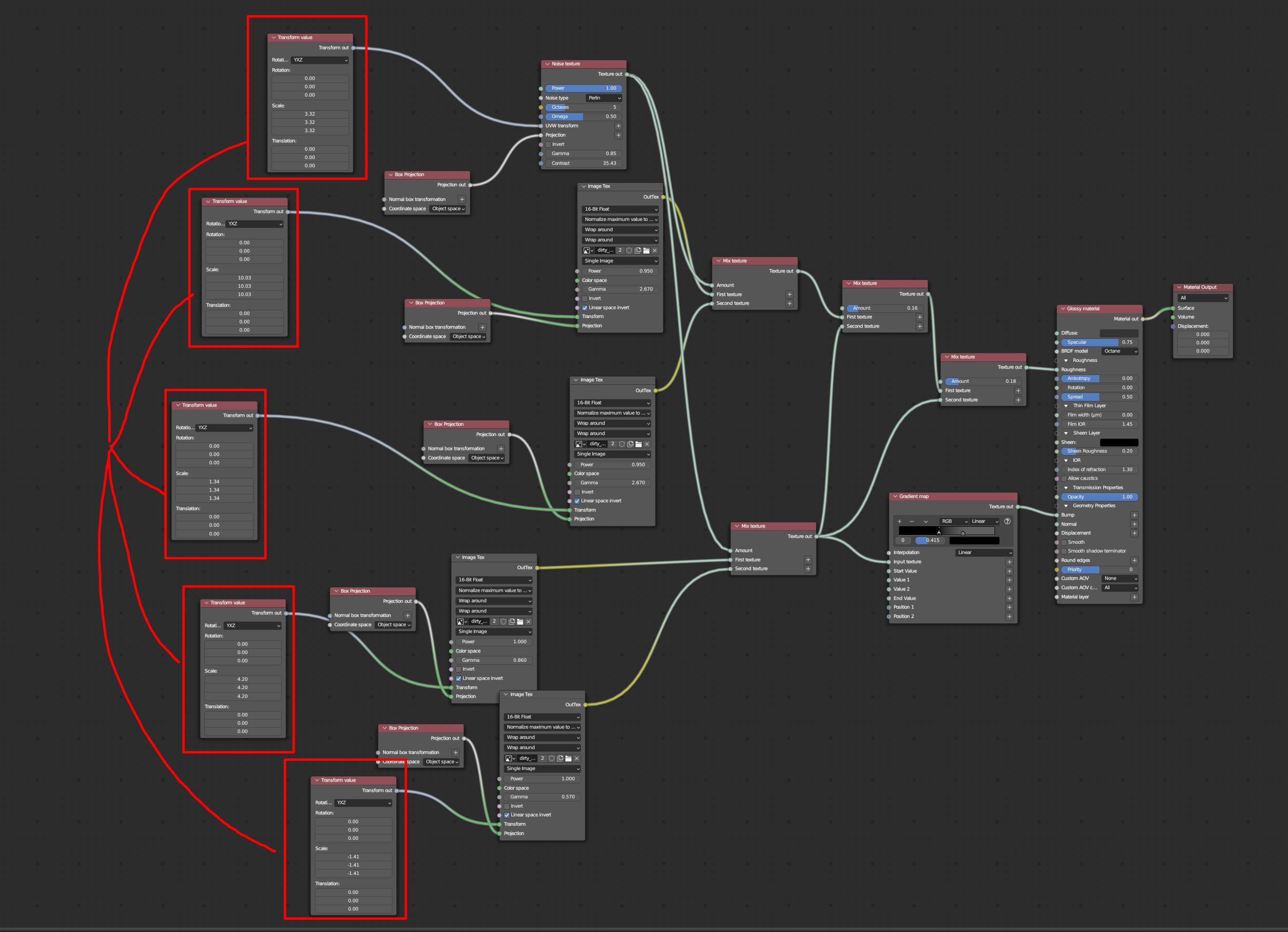Enable the Smooth checkbox in Glossy material
Image resolution: width=1288 pixels, height=932 pixels.
click(1064, 543)
